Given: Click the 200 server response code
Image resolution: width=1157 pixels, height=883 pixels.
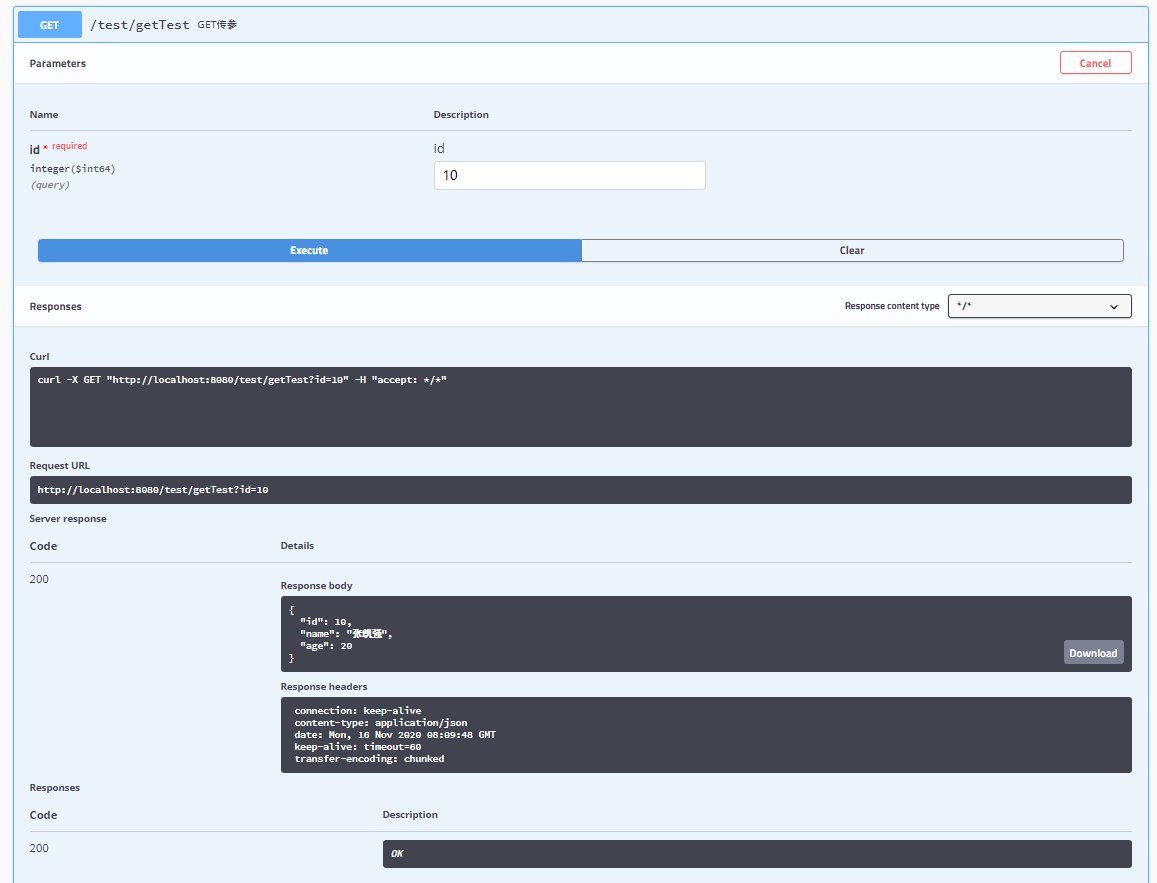Looking at the screenshot, I should point(39,579).
